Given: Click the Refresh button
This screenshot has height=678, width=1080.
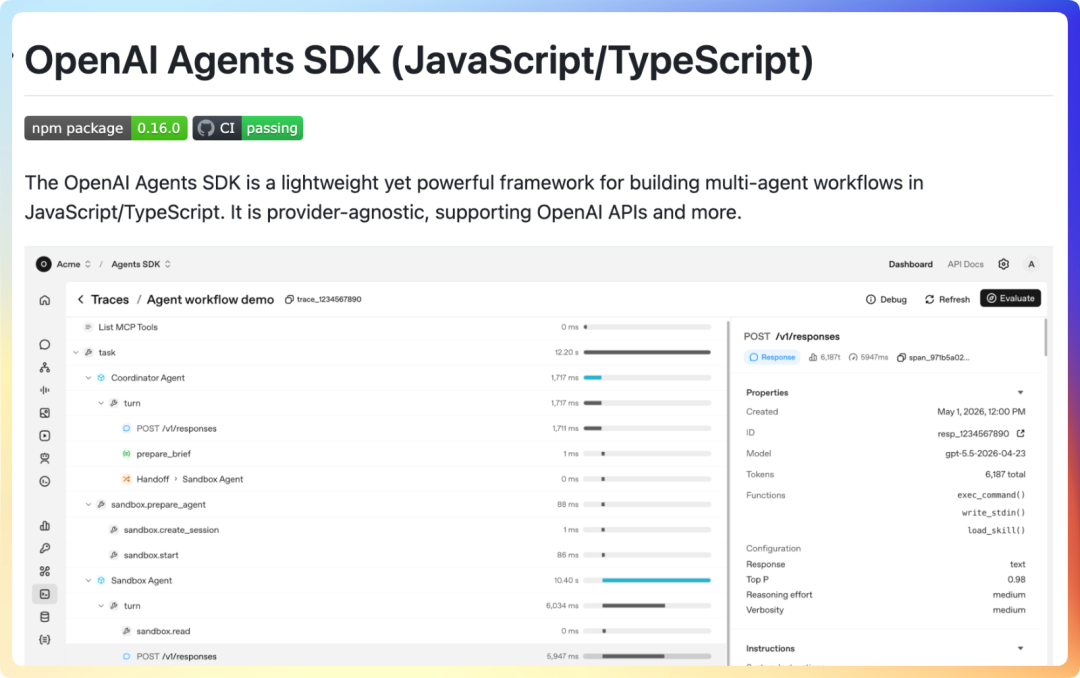Looking at the screenshot, I should [x=947, y=299].
